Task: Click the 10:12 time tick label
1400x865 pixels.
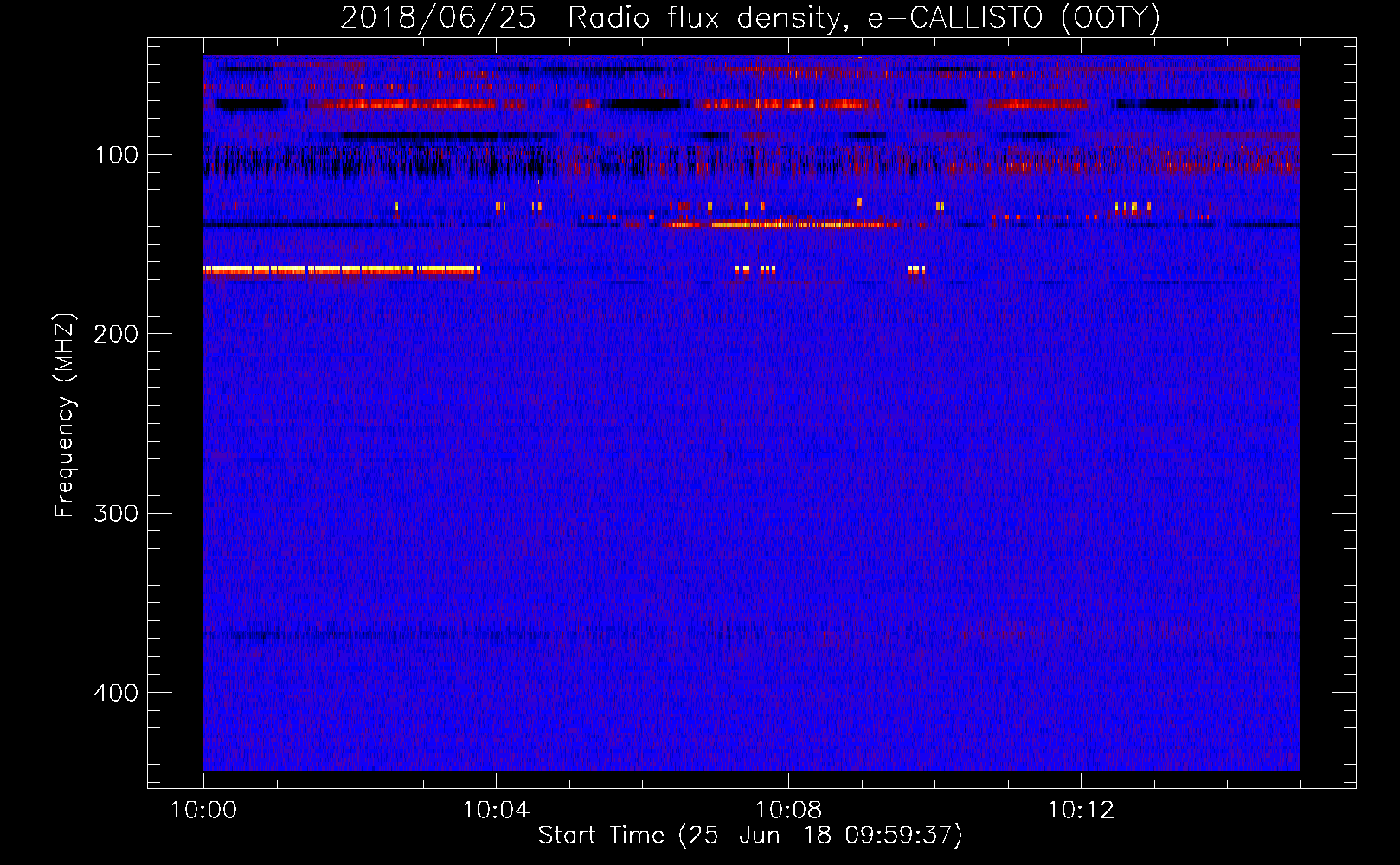Action: (x=1081, y=811)
